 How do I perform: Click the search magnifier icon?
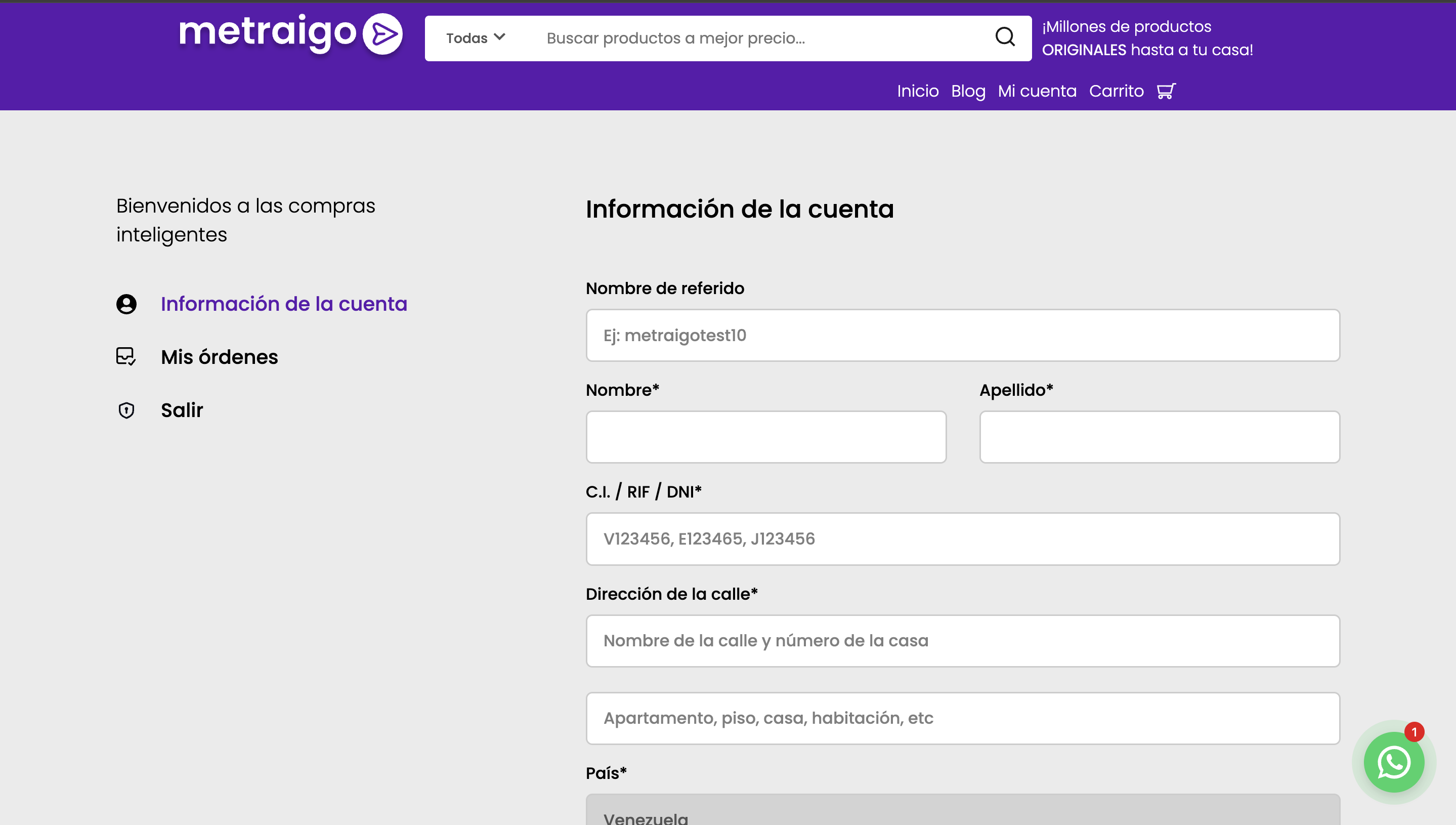[1005, 37]
